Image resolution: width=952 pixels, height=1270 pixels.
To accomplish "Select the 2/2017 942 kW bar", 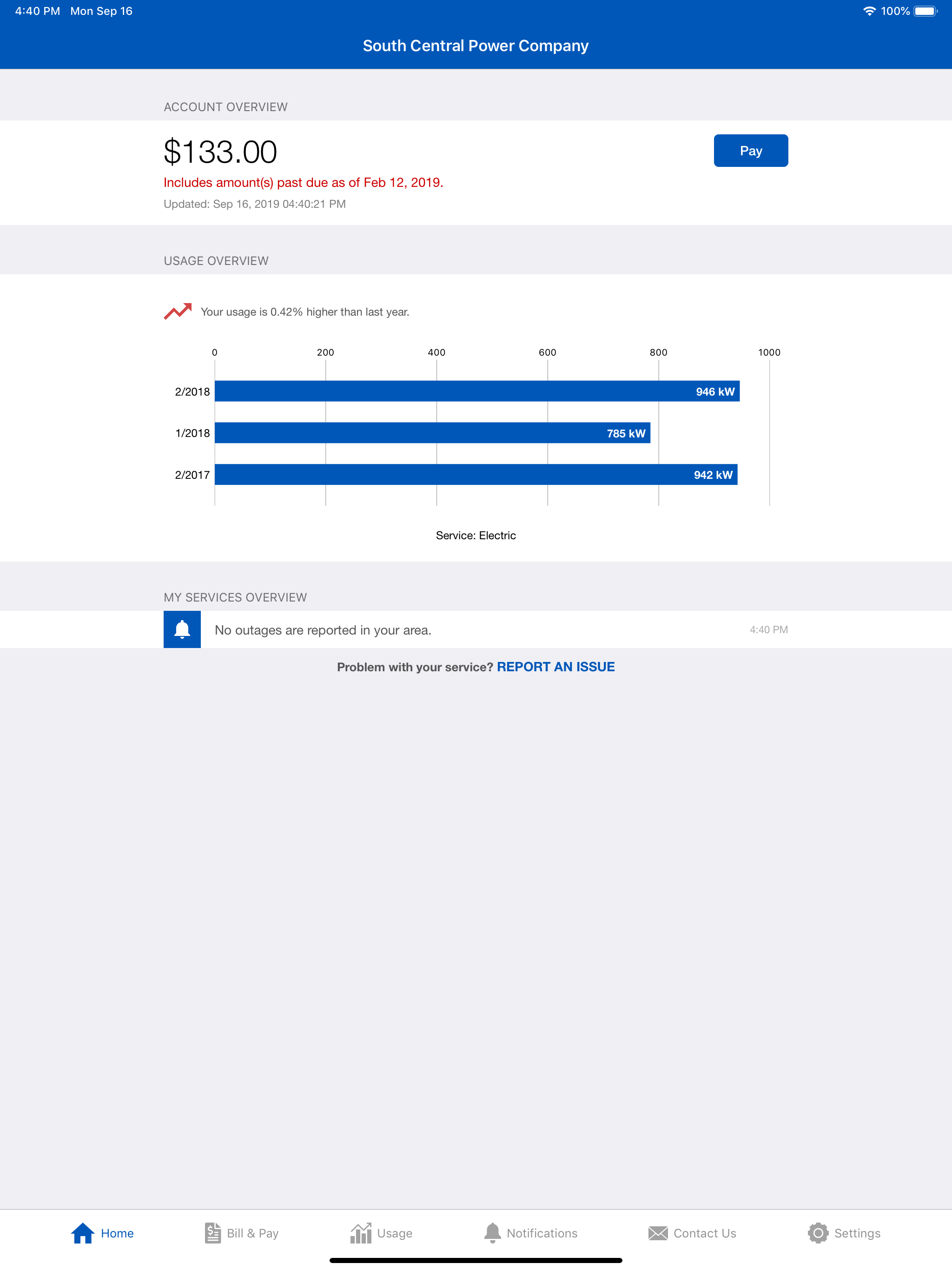I will (476, 474).
